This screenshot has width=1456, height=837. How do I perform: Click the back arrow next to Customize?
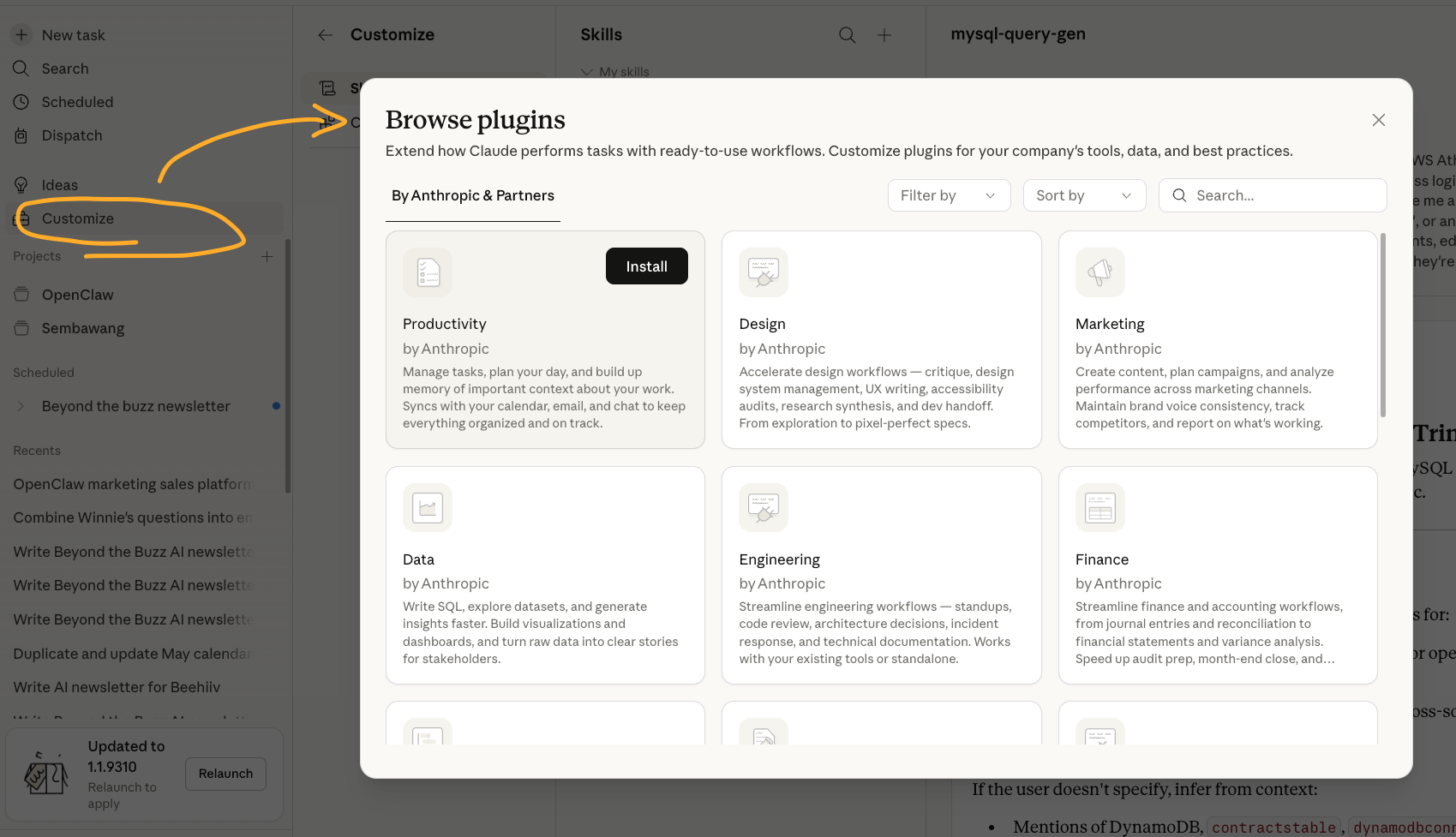pos(325,34)
